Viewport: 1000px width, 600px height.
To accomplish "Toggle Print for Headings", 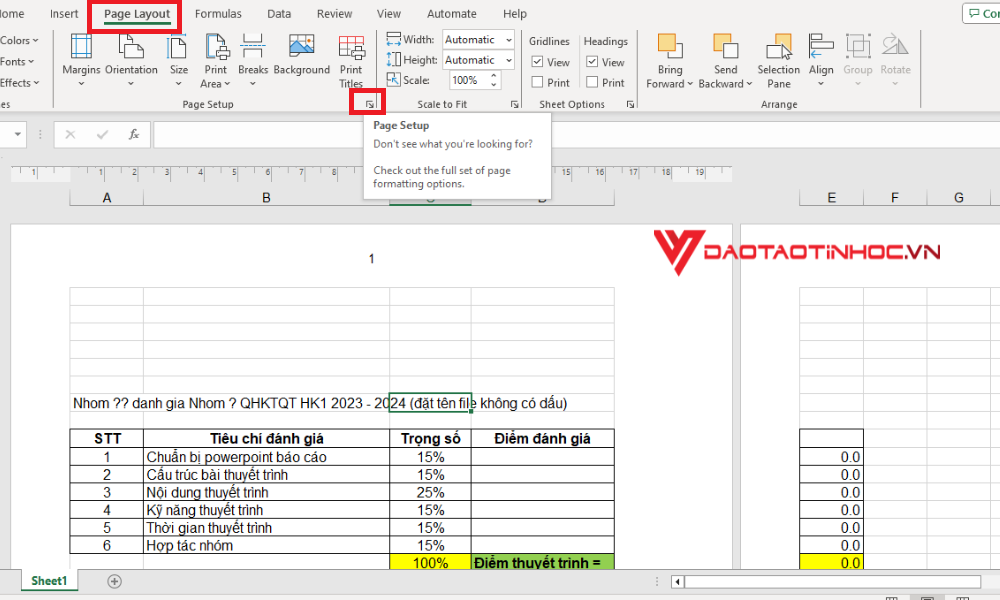I will point(592,82).
